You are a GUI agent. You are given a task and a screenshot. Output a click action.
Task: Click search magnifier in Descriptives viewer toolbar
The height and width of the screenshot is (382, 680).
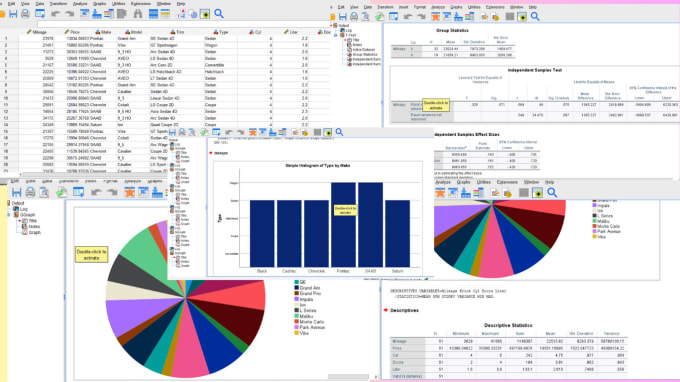[x=552, y=193]
